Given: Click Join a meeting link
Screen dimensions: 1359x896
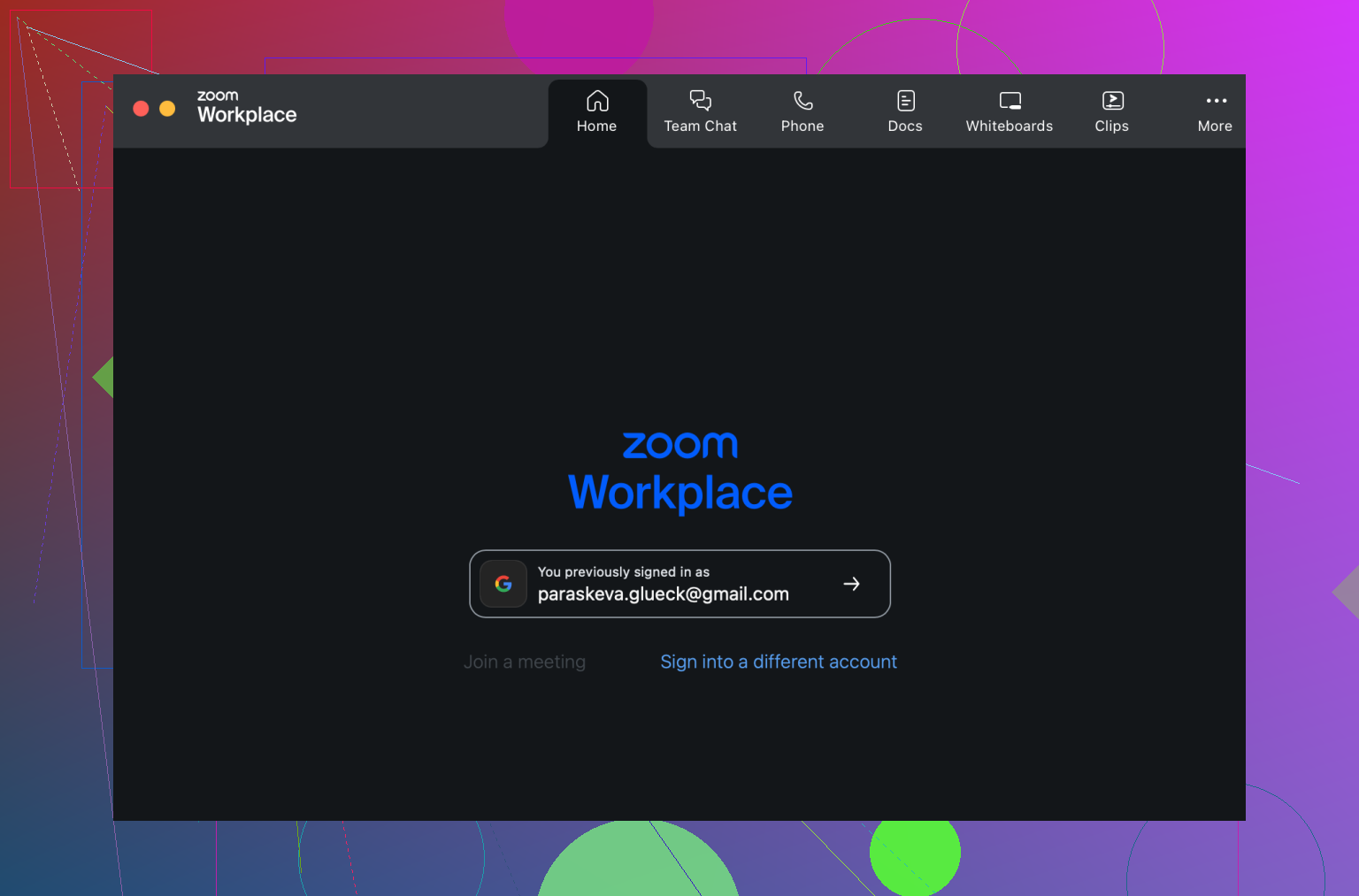Looking at the screenshot, I should (x=525, y=662).
